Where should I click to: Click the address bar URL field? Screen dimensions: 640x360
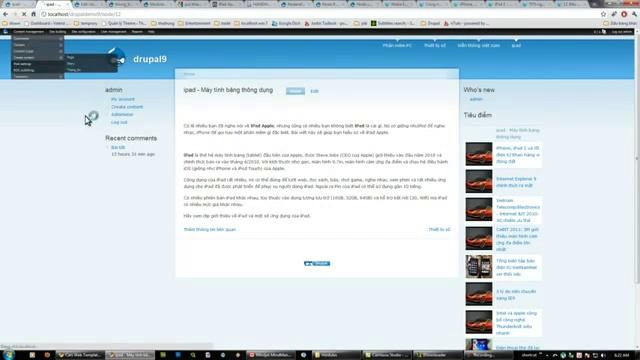(318, 14)
